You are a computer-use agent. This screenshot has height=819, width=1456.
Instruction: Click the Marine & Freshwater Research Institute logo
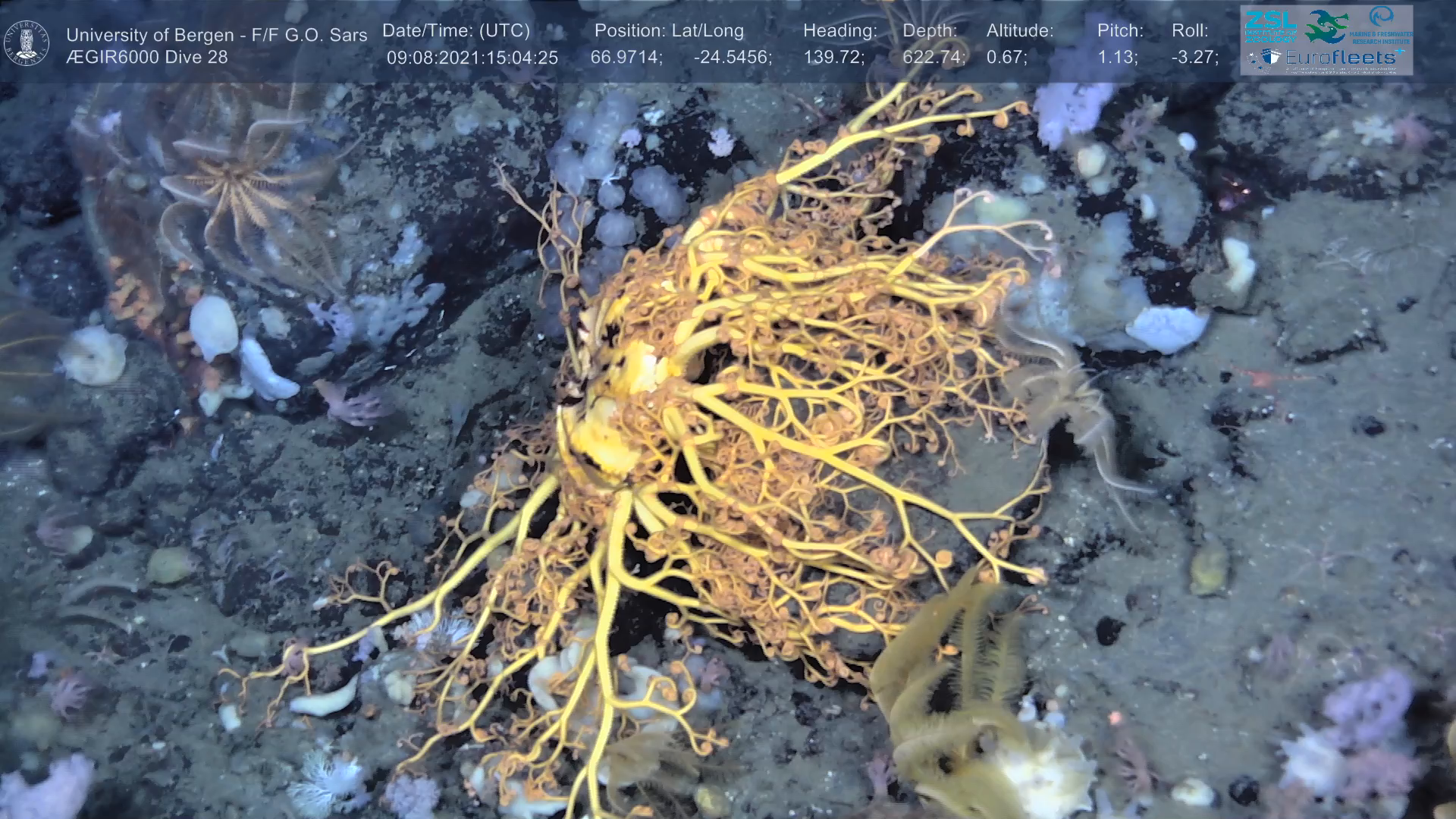click(x=1382, y=26)
